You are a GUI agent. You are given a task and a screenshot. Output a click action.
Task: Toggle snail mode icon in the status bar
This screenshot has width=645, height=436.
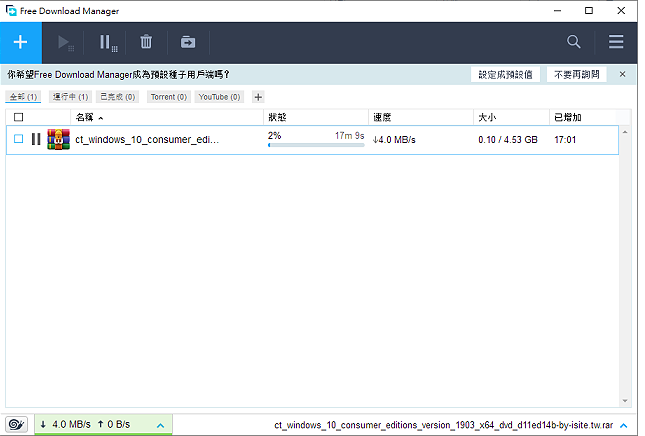(x=16, y=424)
